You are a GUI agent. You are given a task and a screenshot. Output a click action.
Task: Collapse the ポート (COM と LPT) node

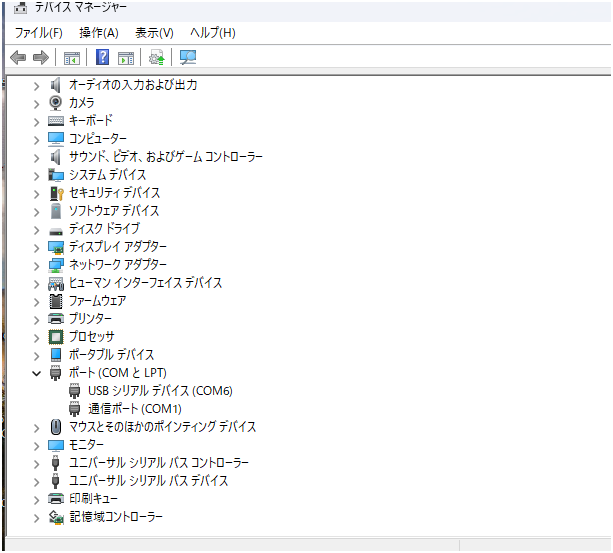point(36,373)
